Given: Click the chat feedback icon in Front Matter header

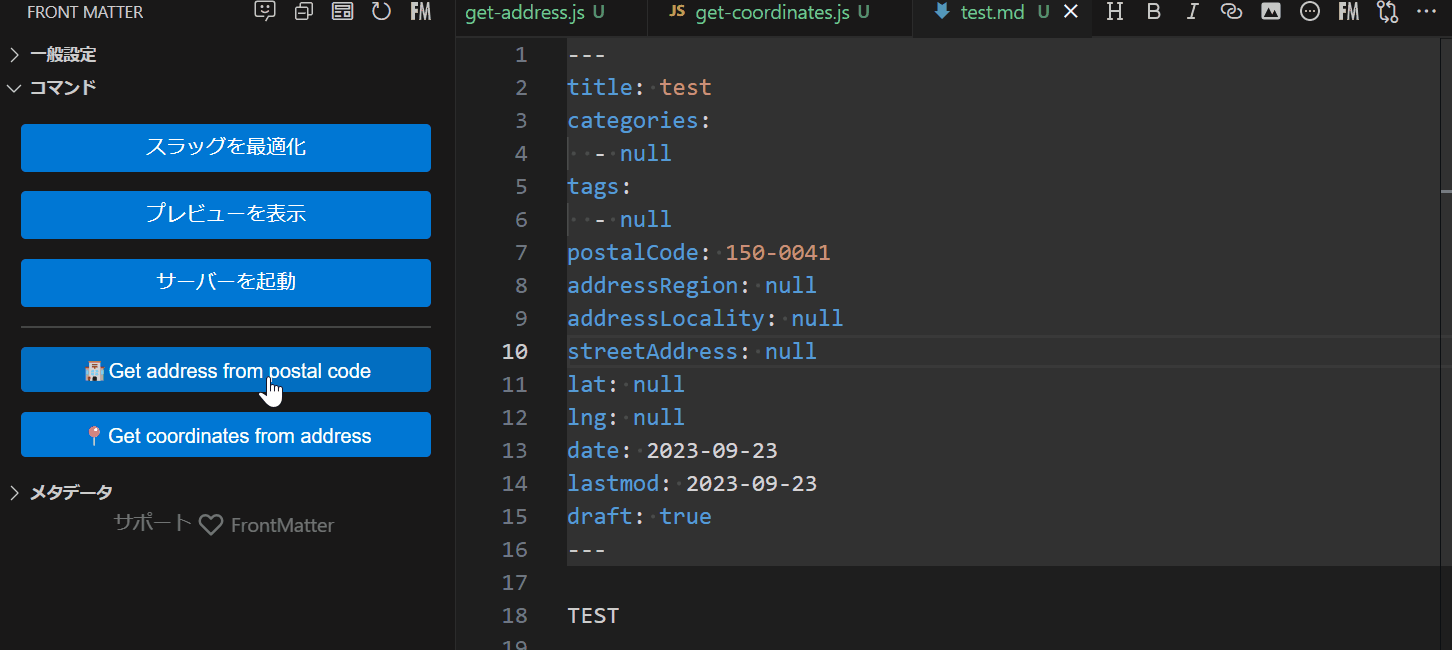Looking at the screenshot, I should coord(265,12).
